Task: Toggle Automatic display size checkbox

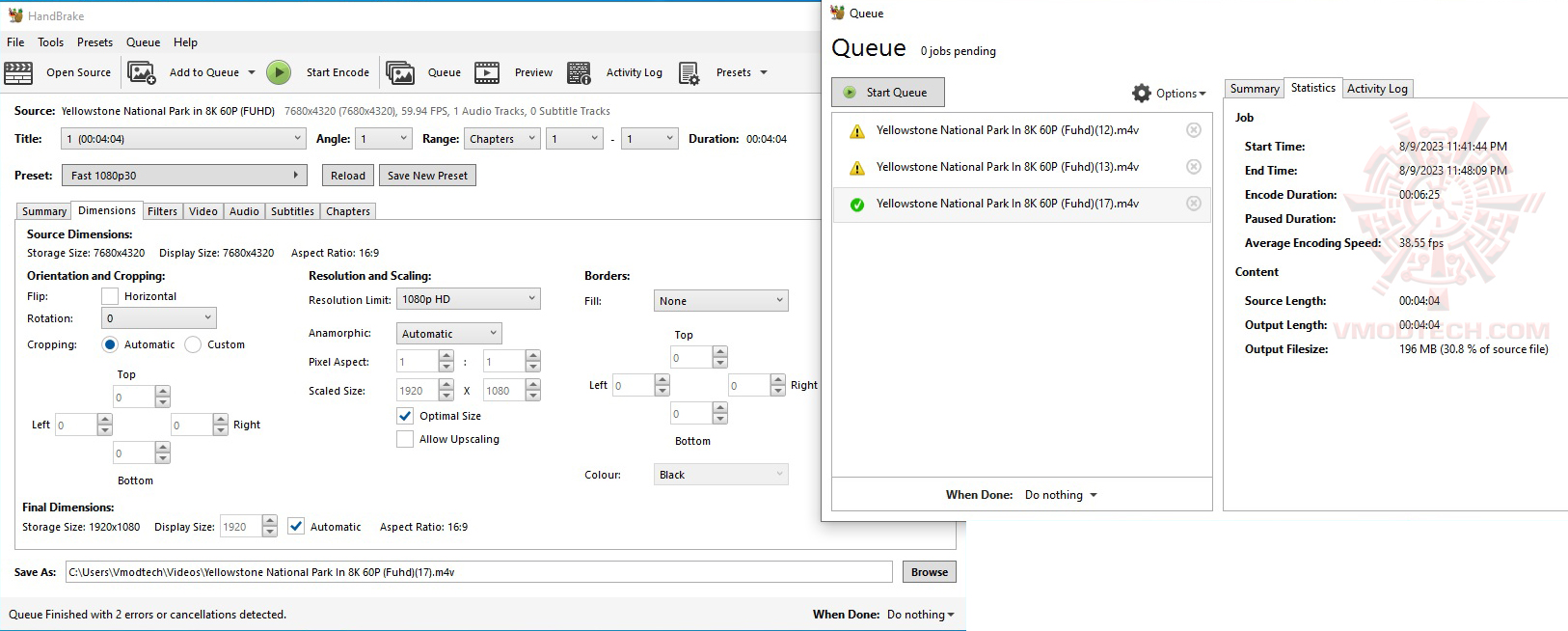Action: tap(296, 527)
